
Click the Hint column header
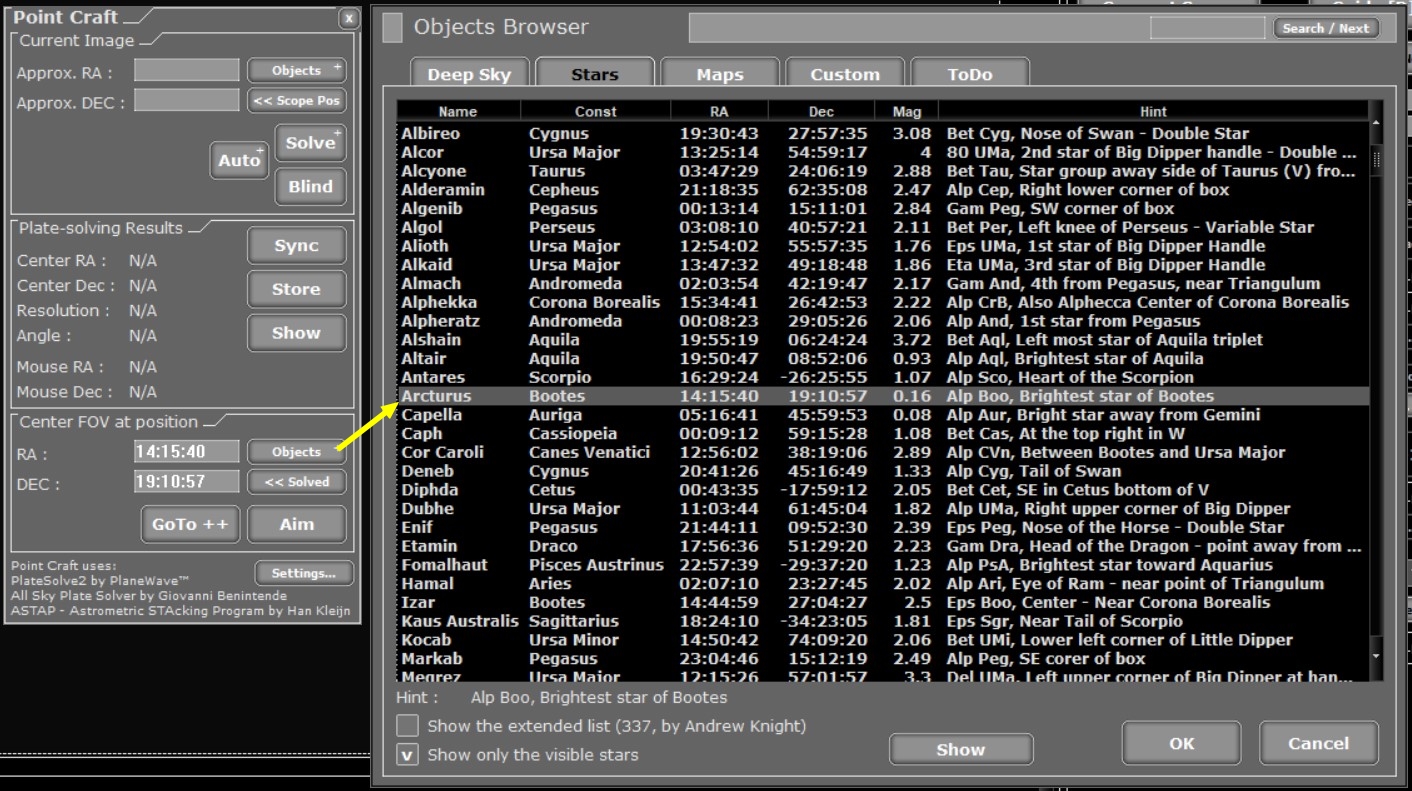[x=1153, y=112]
